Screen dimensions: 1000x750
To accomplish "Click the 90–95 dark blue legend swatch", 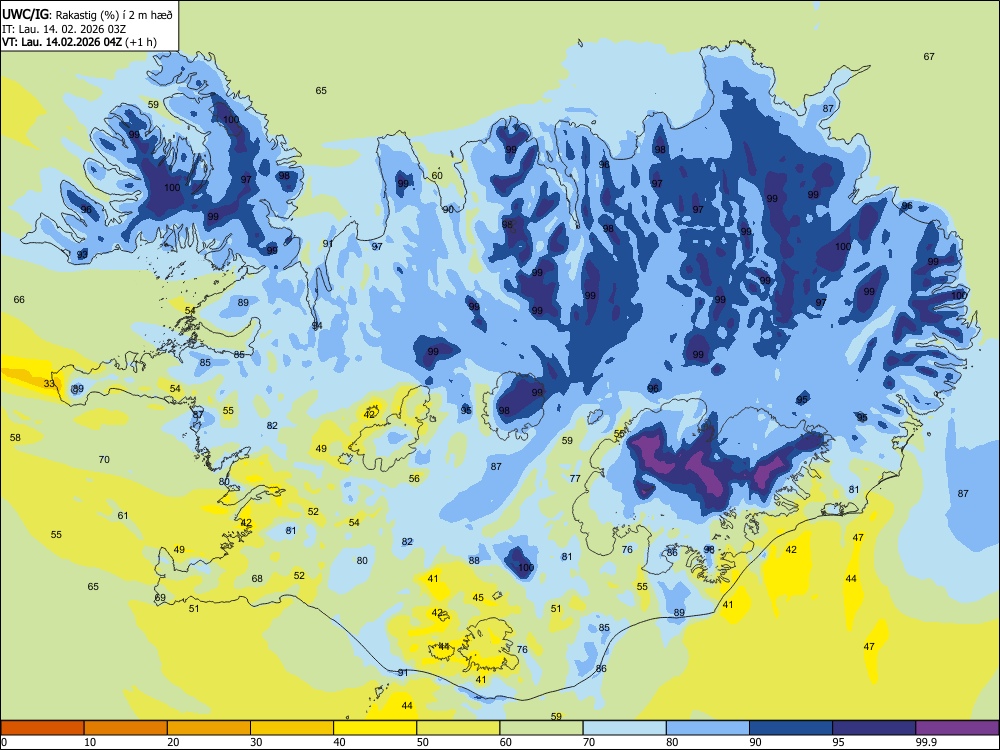I will [x=791, y=728].
